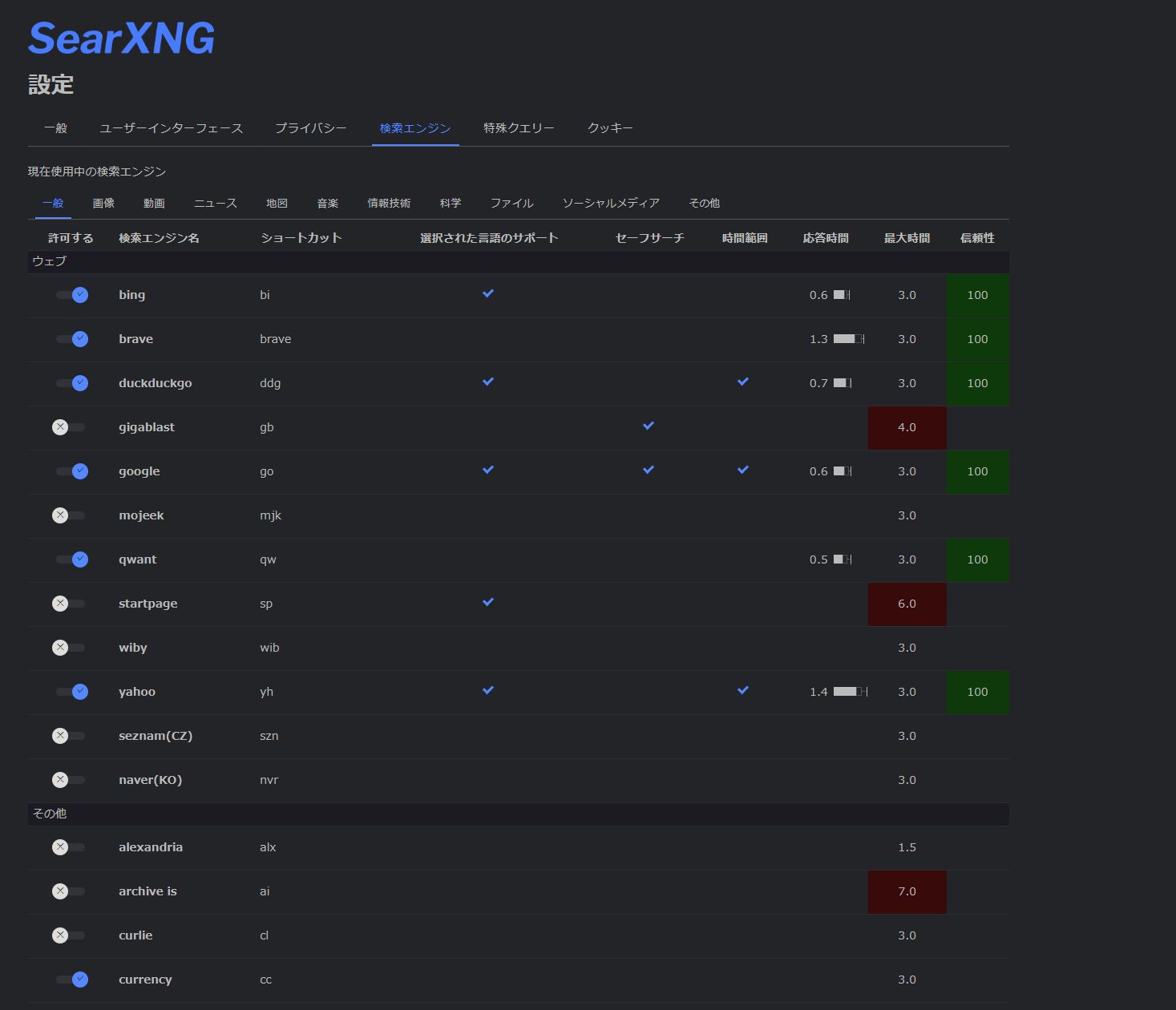
Task: Toggle the google engine off
Action: coord(71,471)
